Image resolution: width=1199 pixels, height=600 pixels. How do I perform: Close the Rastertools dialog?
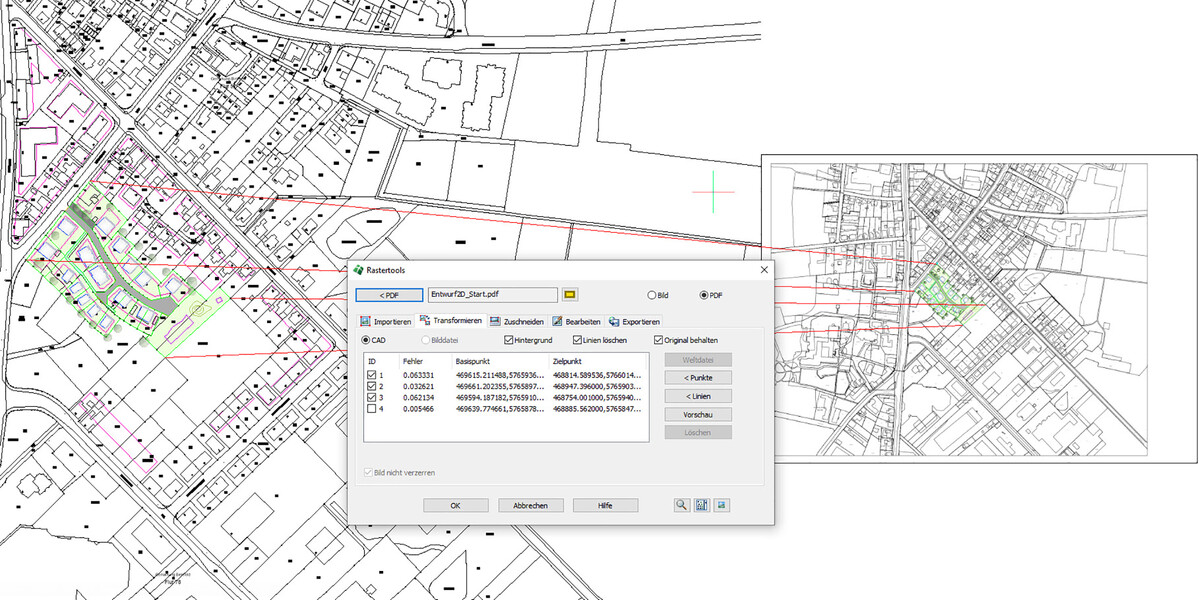(x=763, y=270)
